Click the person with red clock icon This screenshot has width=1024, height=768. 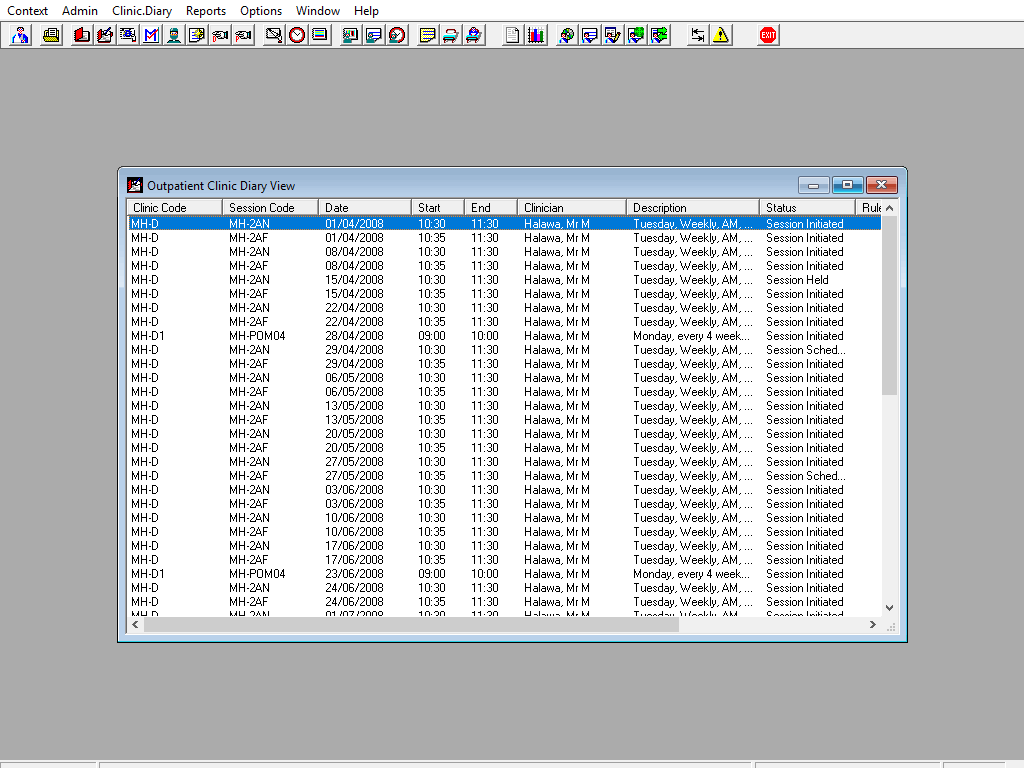click(x=396, y=35)
